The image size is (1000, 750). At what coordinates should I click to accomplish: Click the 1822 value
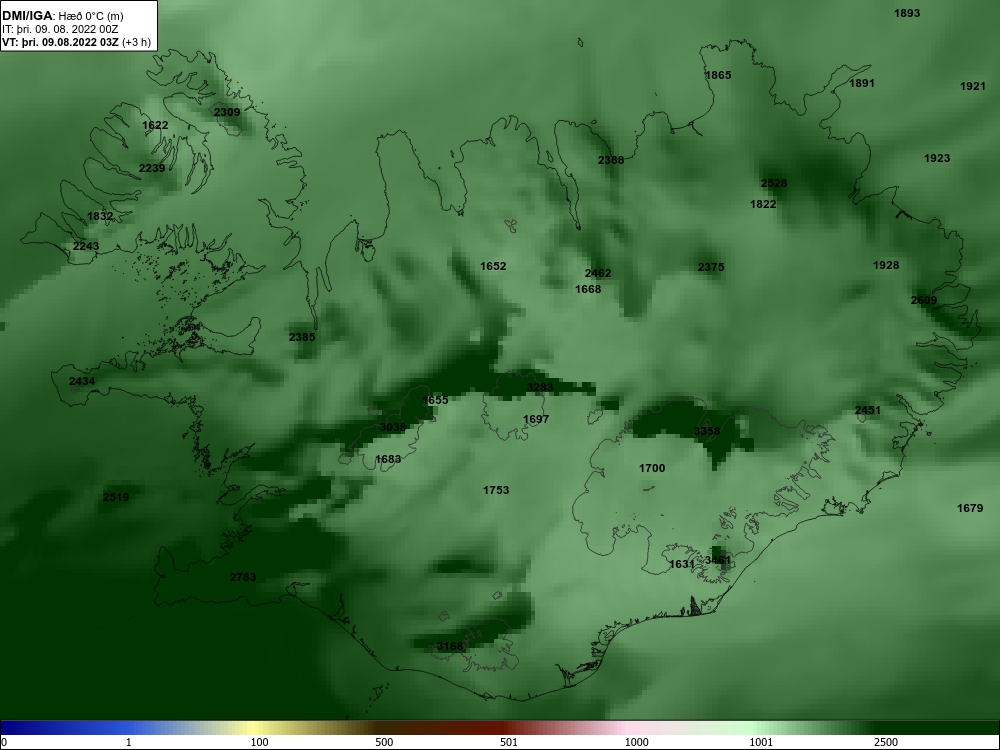point(763,204)
